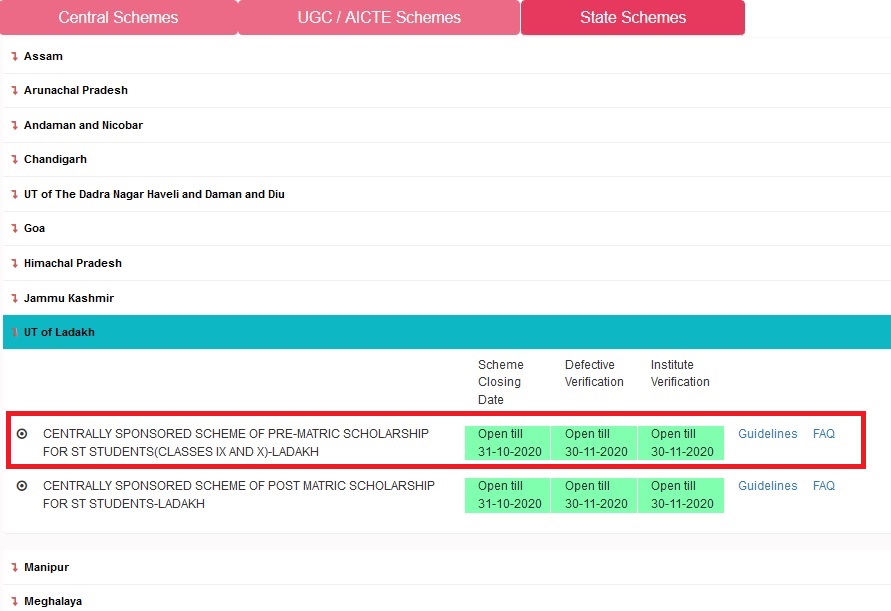The width and height of the screenshot is (891, 611).
Task: Expand the Goa section
Action: (x=447, y=228)
